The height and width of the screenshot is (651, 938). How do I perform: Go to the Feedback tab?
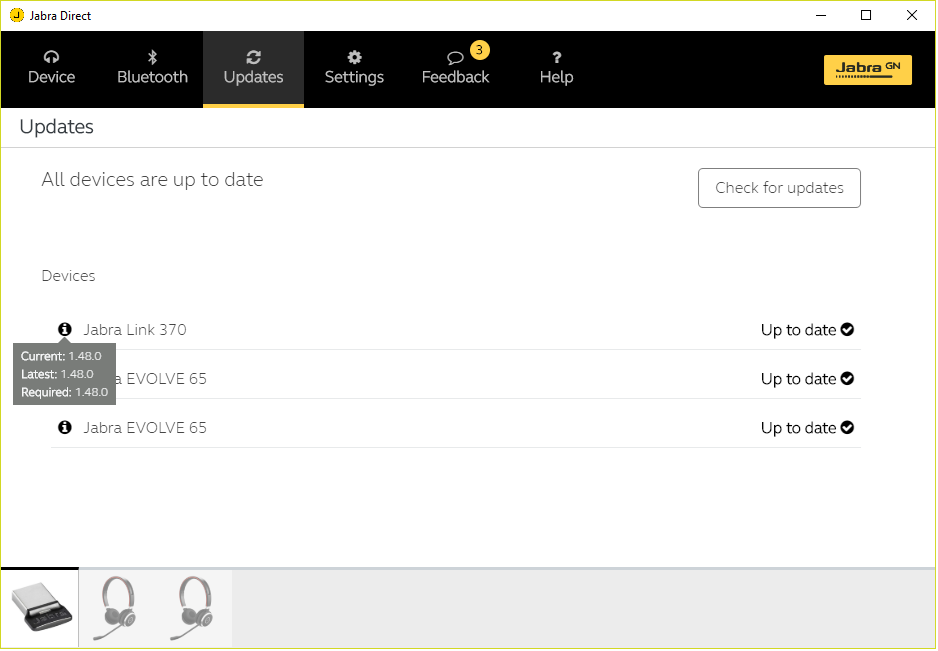click(x=455, y=70)
